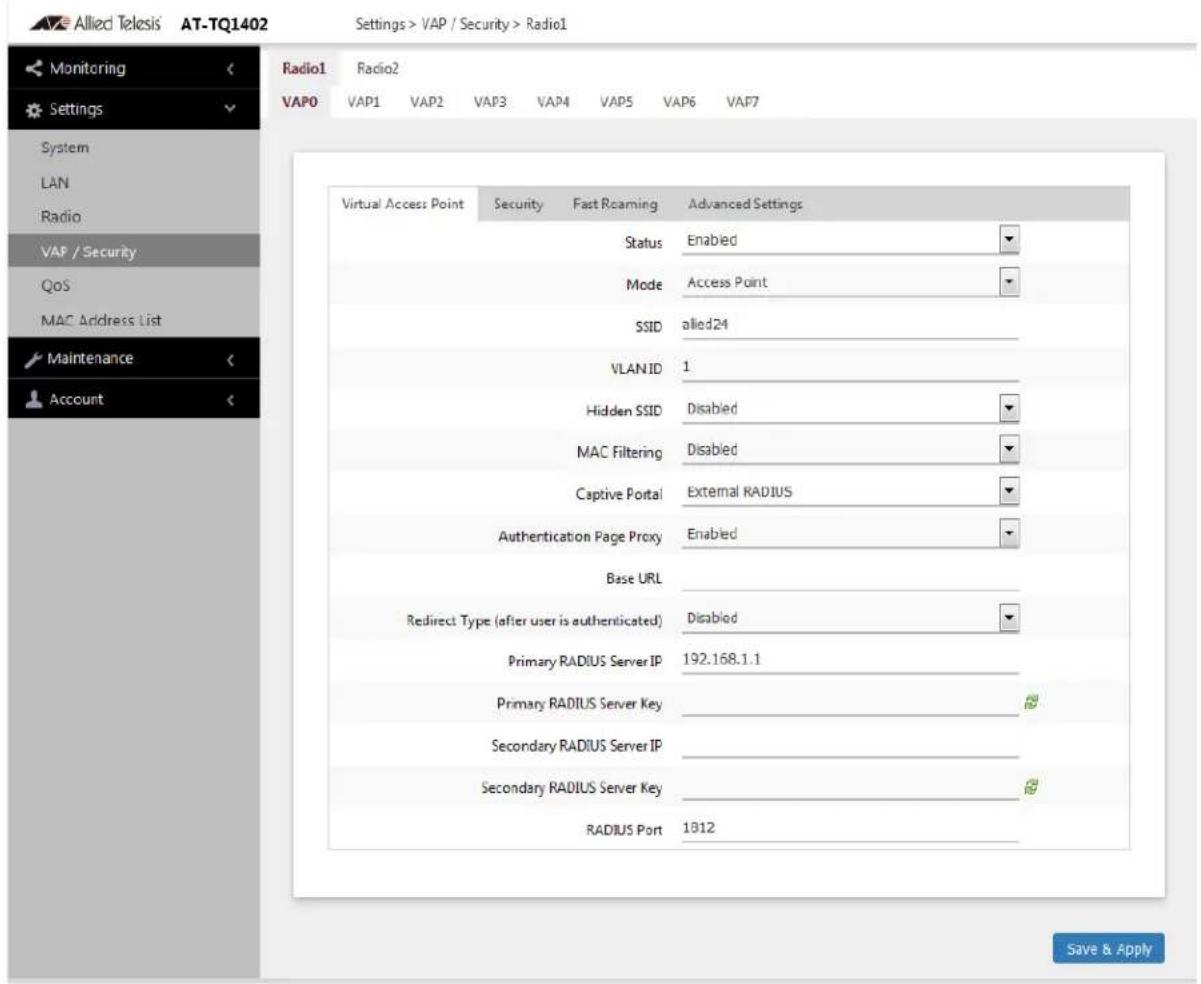Expand the Maintenance menu chevron
This screenshot has width=1201, height=984.
point(231,358)
